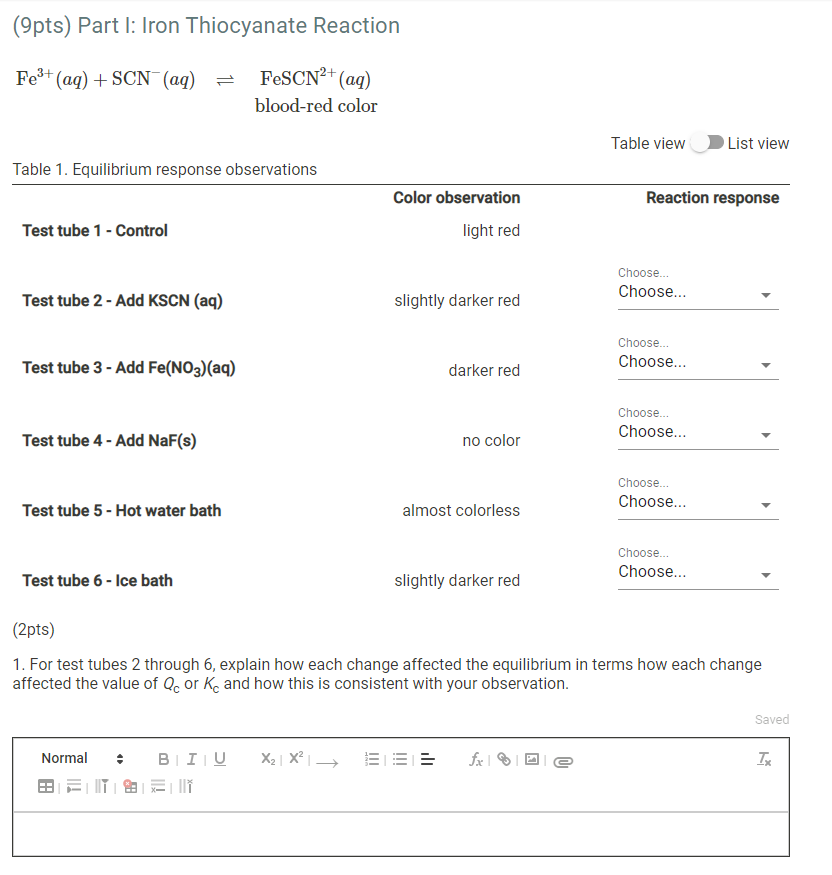Toggle underline formatting in the editor
832x875 pixels.
point(220,759)
